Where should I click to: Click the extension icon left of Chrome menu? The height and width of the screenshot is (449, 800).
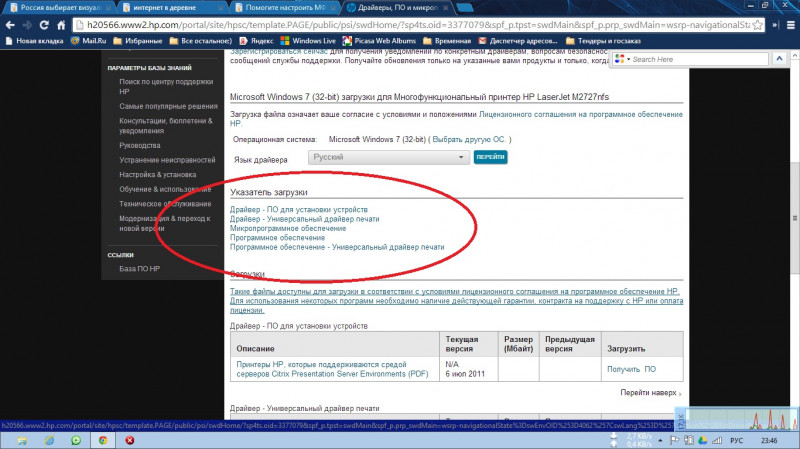776,25
